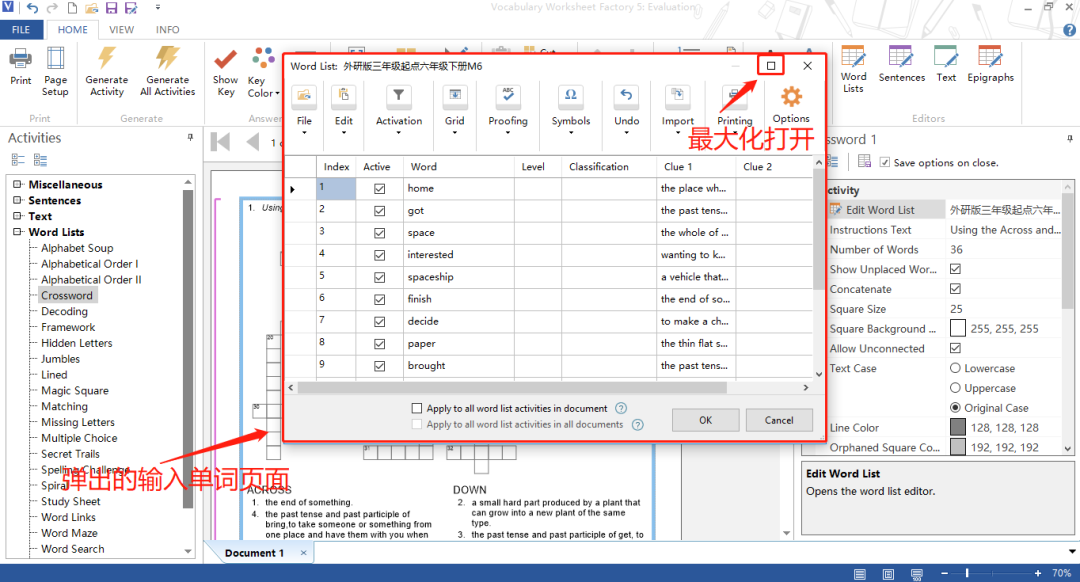Open the FILE ribbon tab

(x=21, y=30)
